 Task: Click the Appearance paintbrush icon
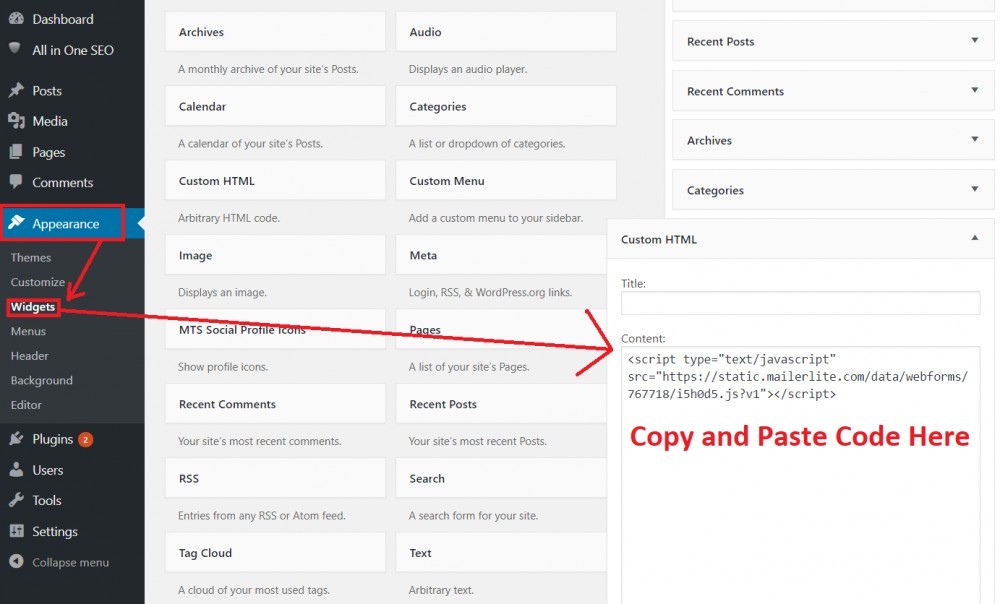point(16,222)
